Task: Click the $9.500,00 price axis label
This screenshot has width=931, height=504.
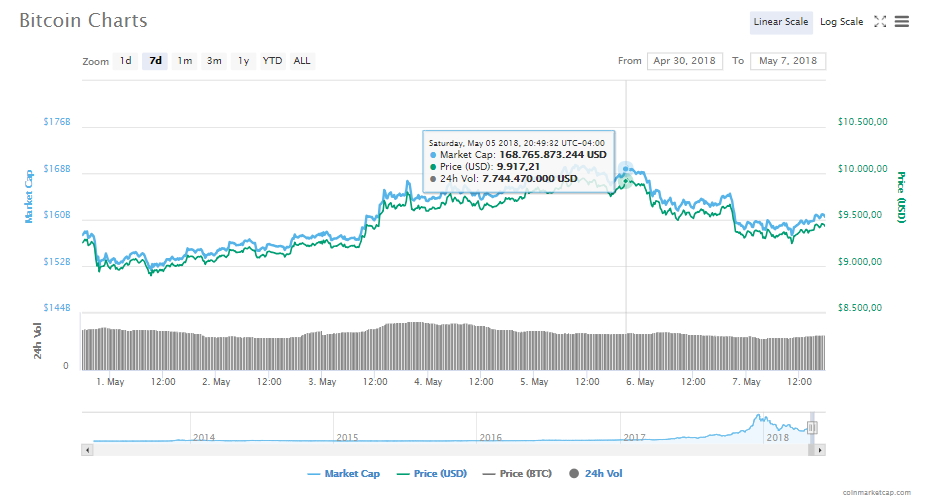Action: 860,215
